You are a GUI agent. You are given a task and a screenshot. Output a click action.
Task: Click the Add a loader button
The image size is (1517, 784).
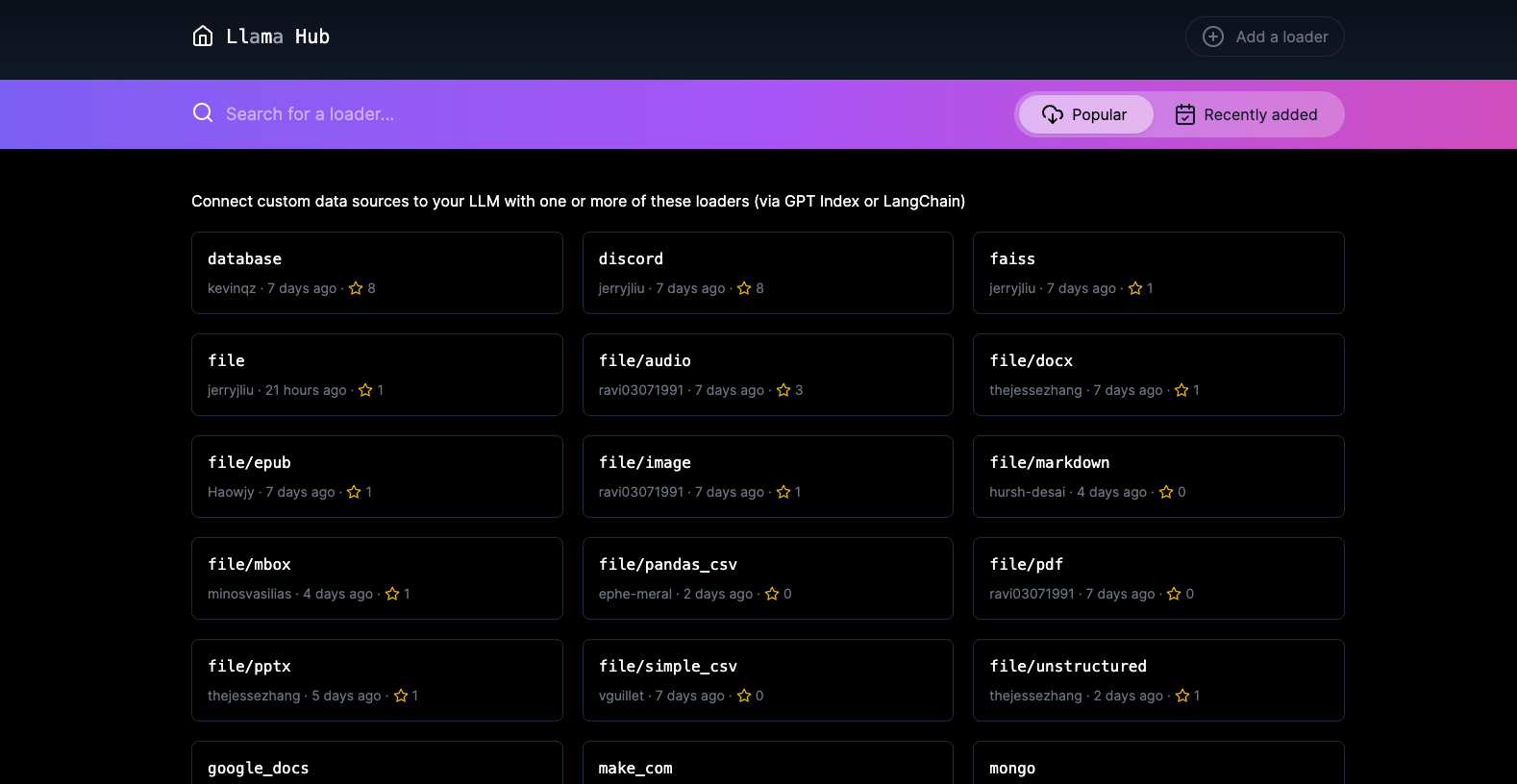pos(1264,37)
